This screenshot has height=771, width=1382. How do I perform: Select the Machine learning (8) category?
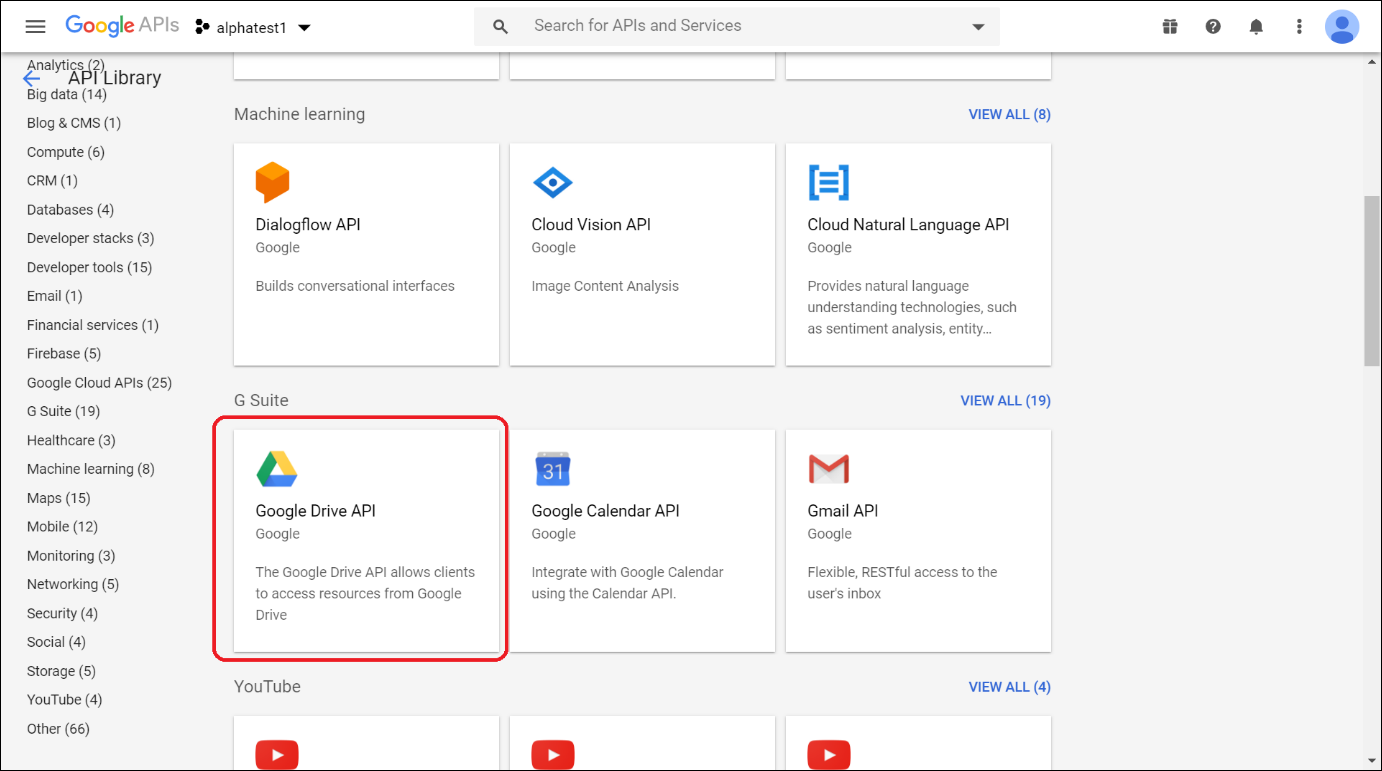(x=90, y=469)
